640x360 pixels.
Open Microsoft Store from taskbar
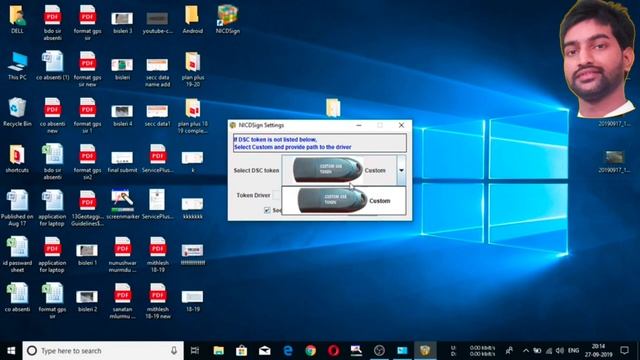[x=241, y=351]
